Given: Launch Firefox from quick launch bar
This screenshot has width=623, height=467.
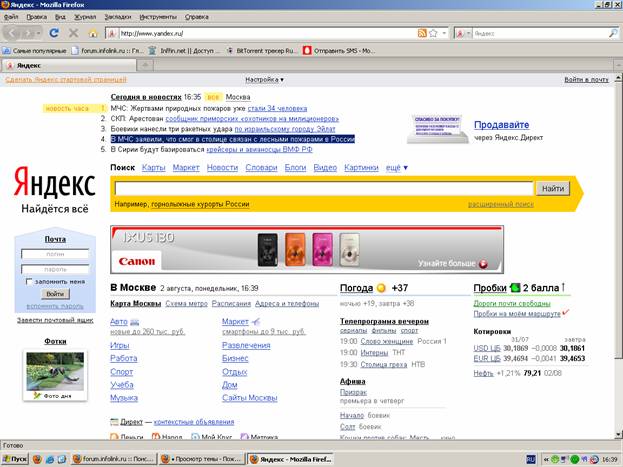Looking at the screenshot, I should click(x=37, y=459).
